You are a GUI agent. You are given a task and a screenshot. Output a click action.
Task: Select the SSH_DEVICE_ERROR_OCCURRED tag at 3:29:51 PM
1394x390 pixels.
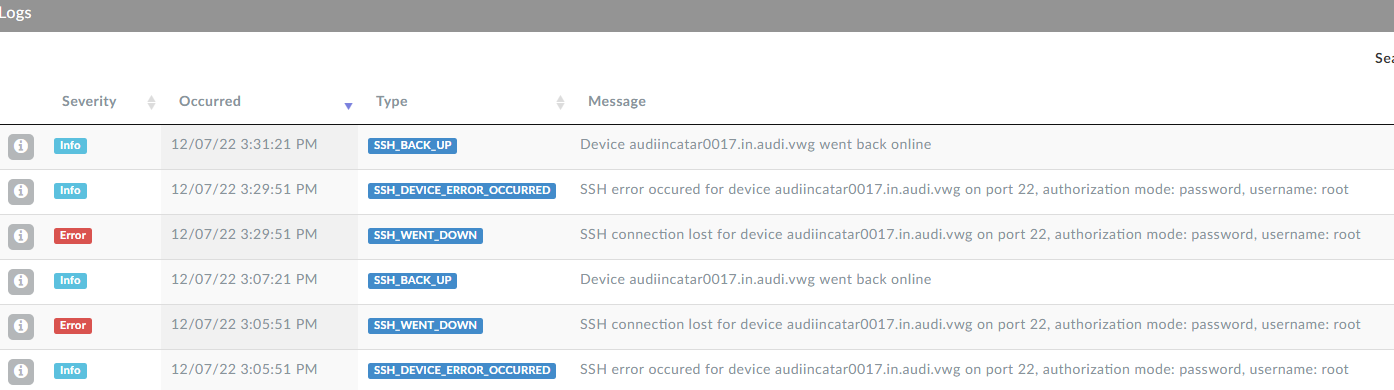pos(462,190)
